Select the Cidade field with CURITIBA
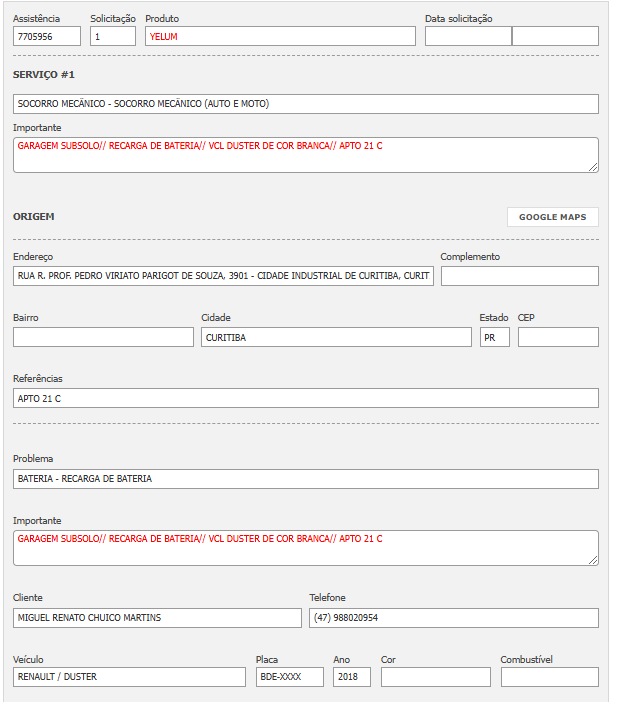The height and width of the screenshot is (702, 643). (336, 337)
